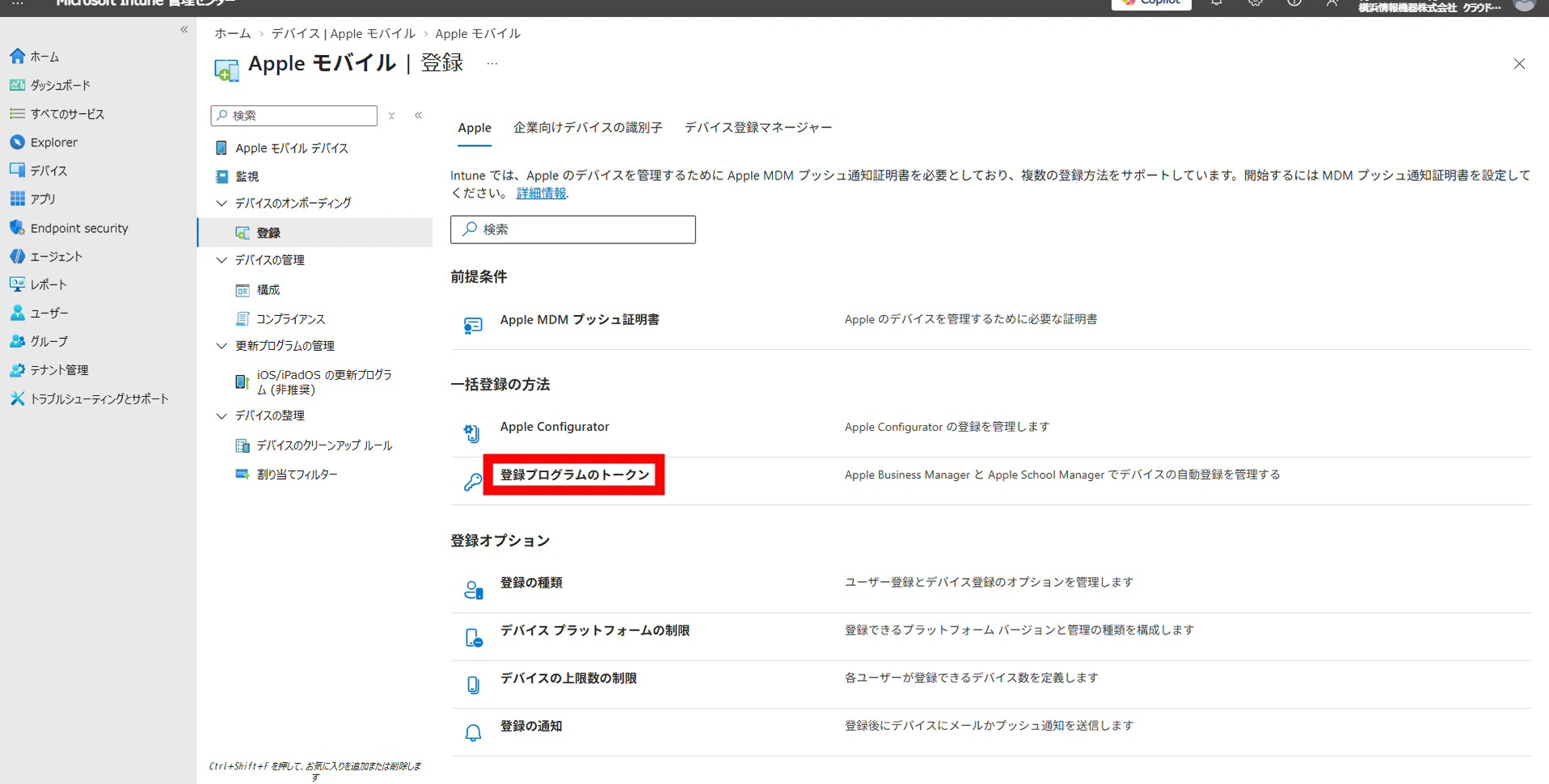Open 登録の種類 option

pos(531,583)
